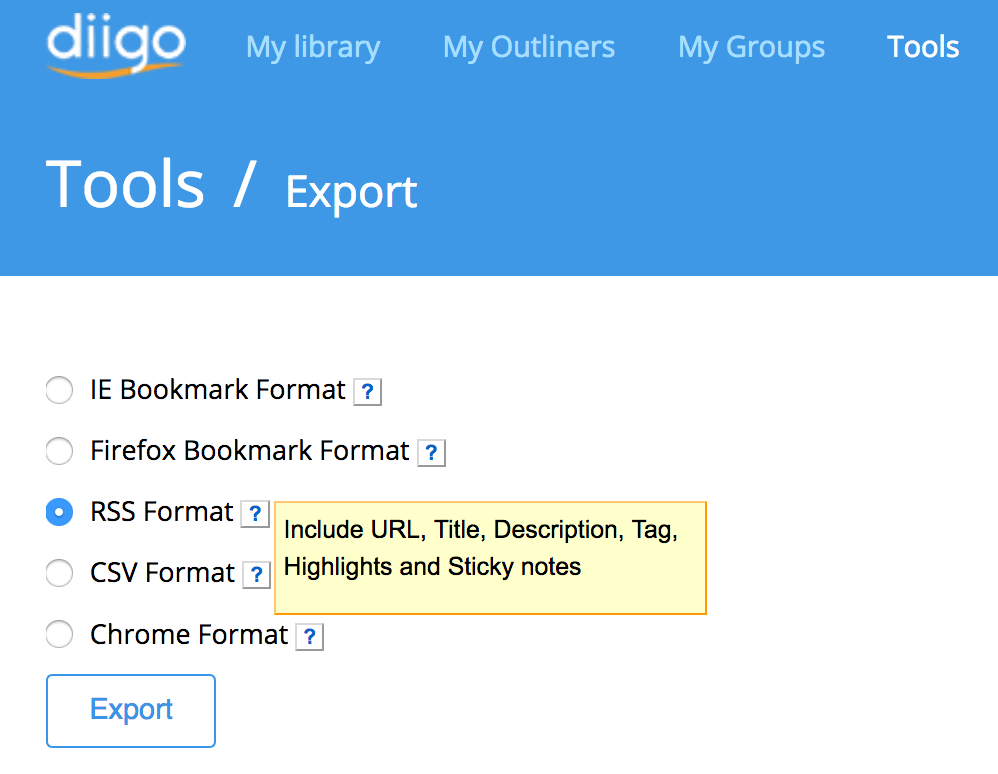The height and width of the screenshot is (774, 998).
Task: Choose the CSV Format radio option
Action: click(x=59, y=573)
